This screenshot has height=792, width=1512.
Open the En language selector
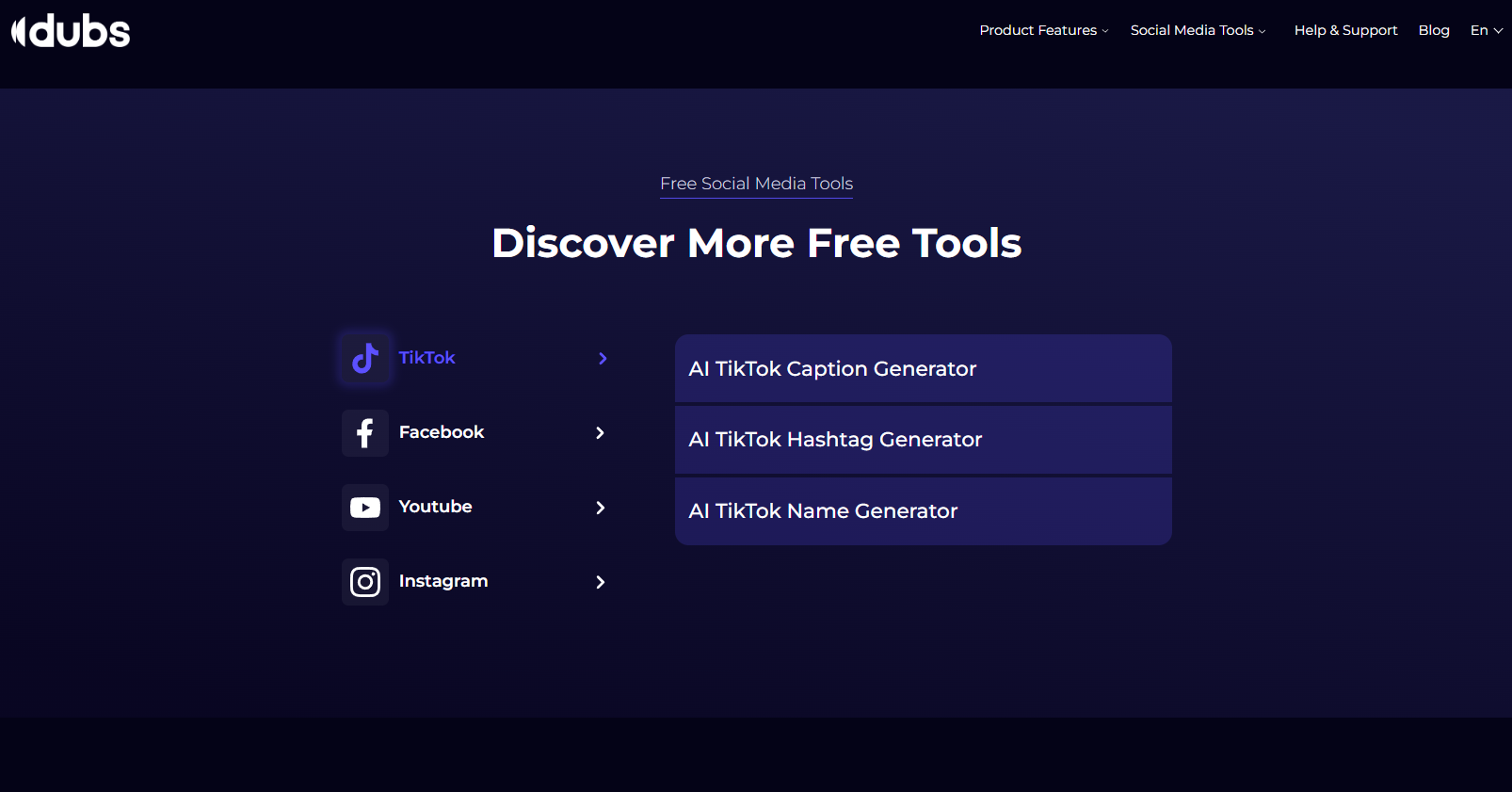point(1487,30)
